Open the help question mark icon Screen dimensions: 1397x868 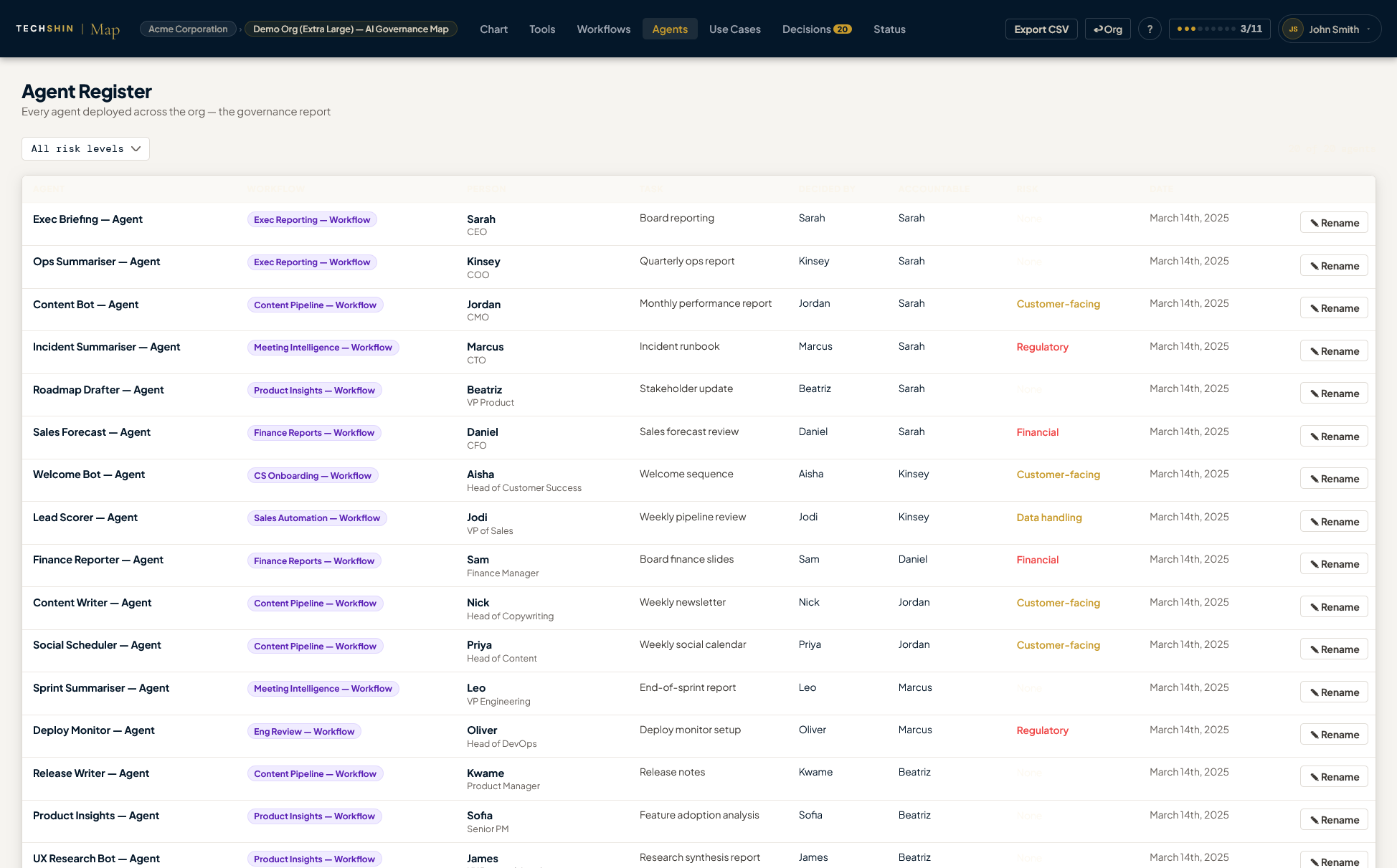point(1150,29)
